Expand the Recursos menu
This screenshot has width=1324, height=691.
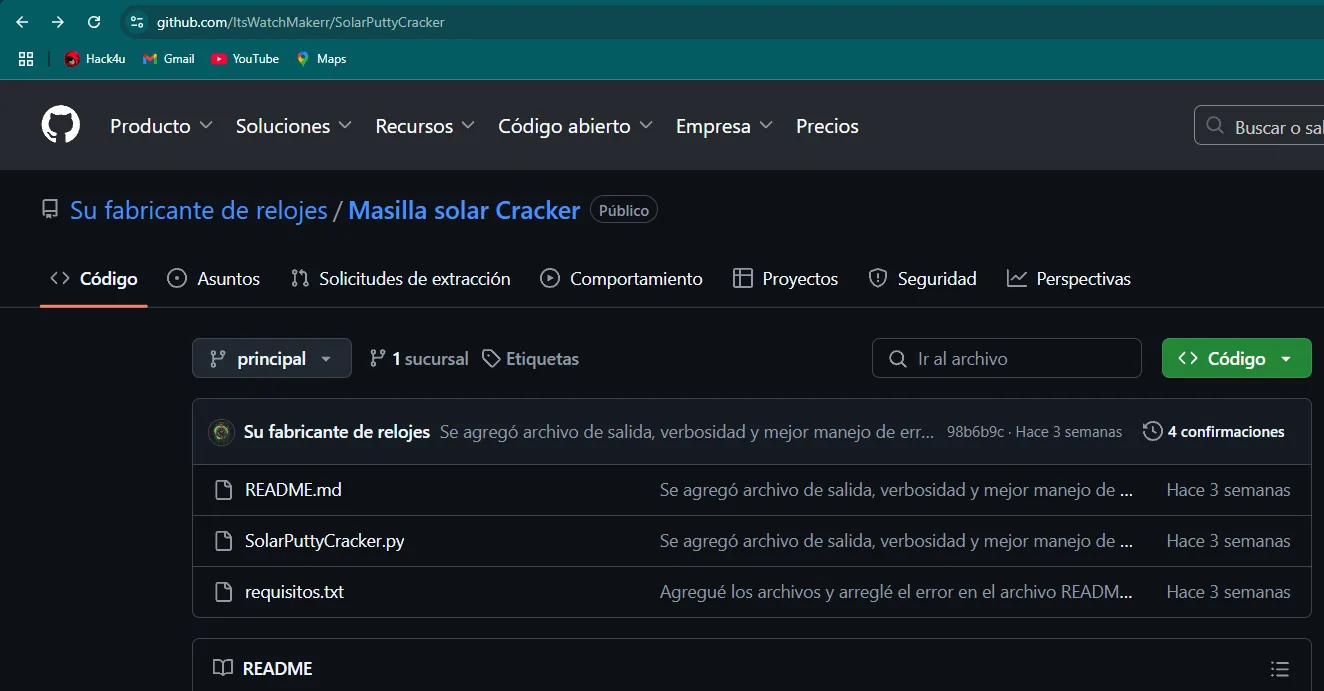click(424, 126)
